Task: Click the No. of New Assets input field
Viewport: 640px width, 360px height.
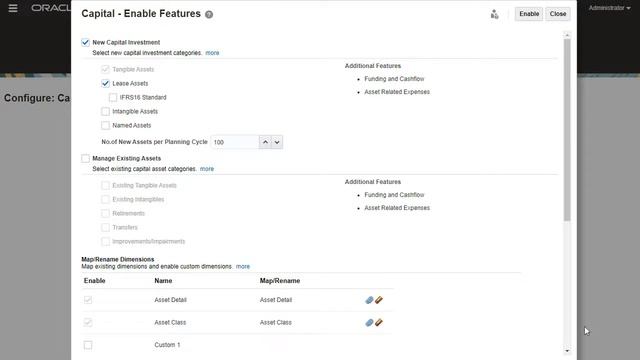Action: [x=235, y=142]
